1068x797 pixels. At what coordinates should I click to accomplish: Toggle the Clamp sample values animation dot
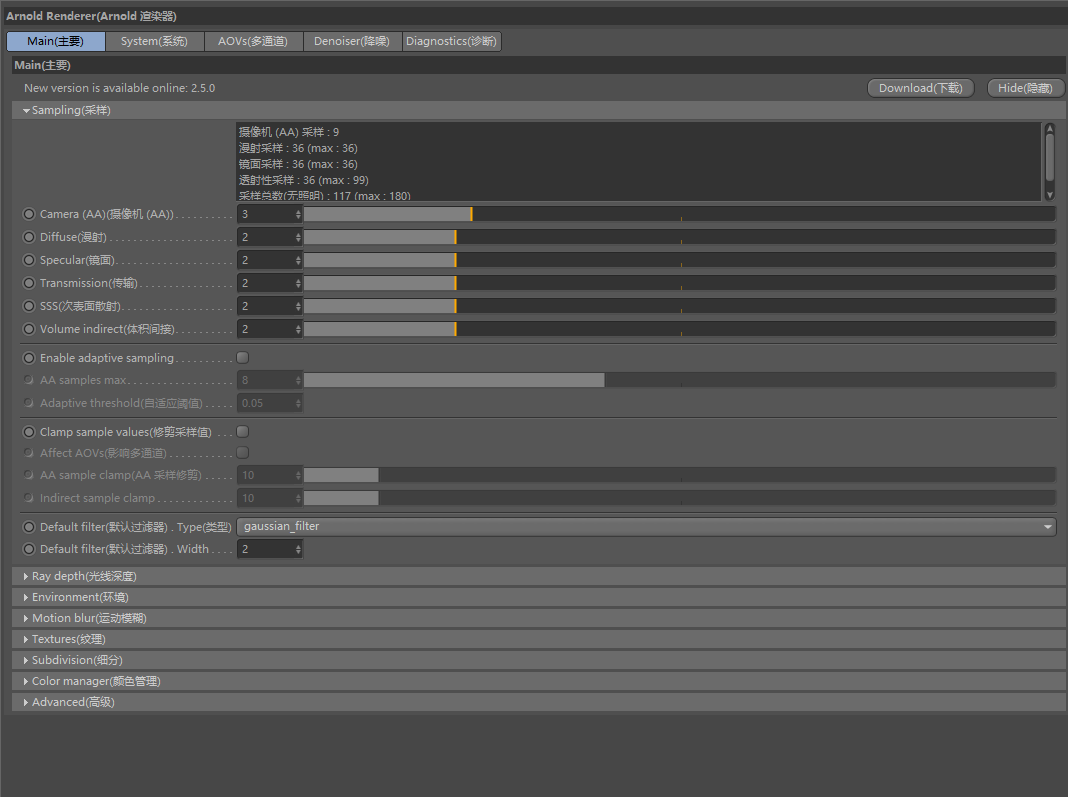(29, 432)
